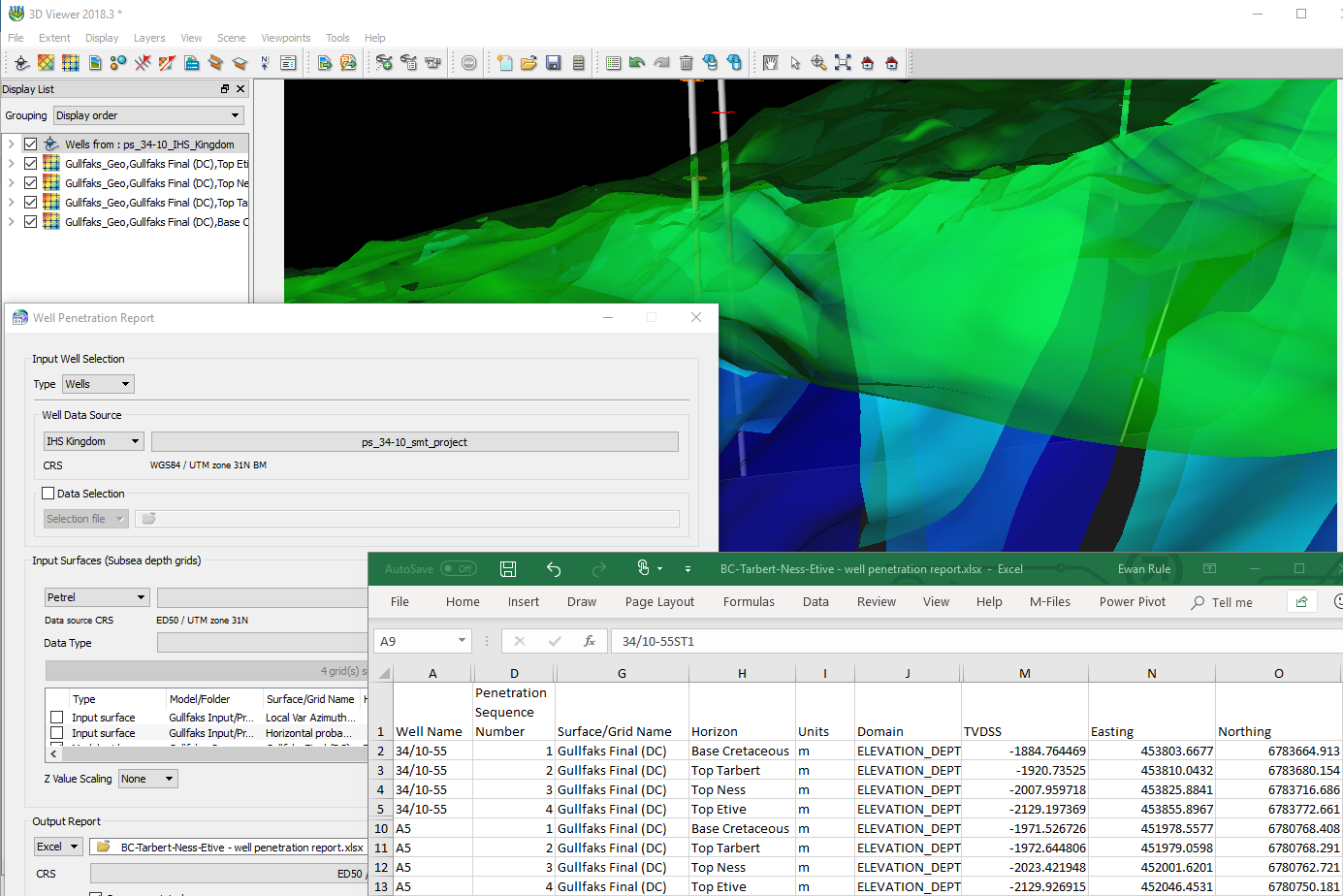Open the Grouping Display order dropdown

[147, 115]
